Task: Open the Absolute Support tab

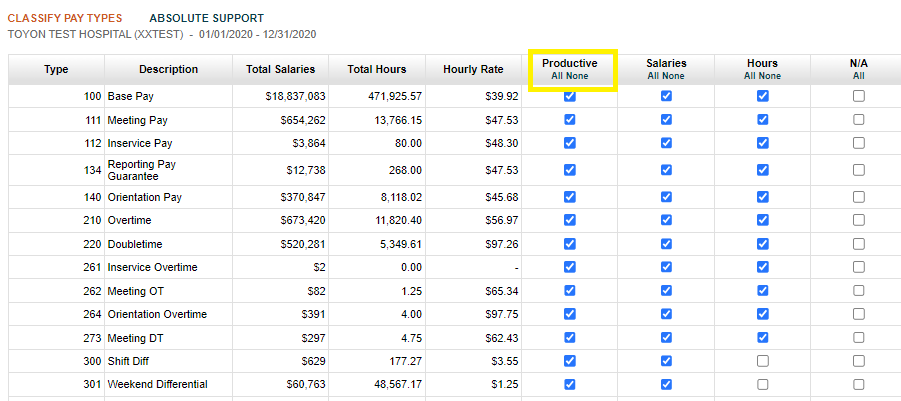Action: click(207, 18)
